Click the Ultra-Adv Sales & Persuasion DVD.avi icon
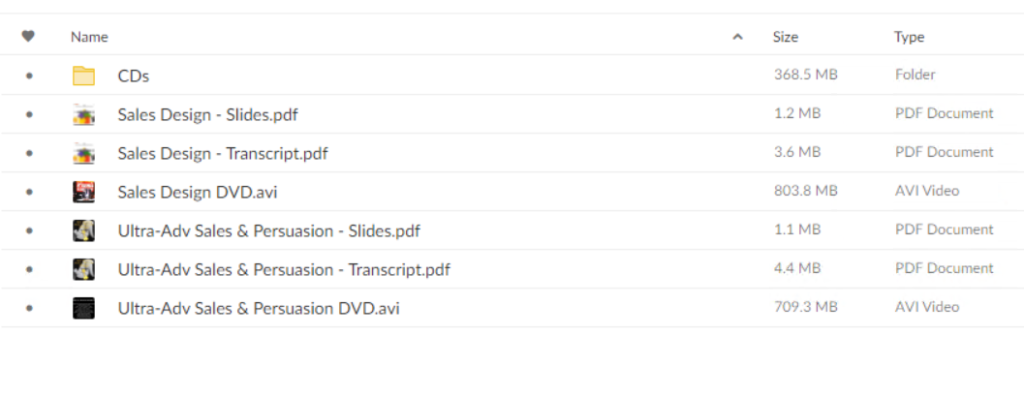1024x397 pixels. pyautogui.click(x=84, y=308)
